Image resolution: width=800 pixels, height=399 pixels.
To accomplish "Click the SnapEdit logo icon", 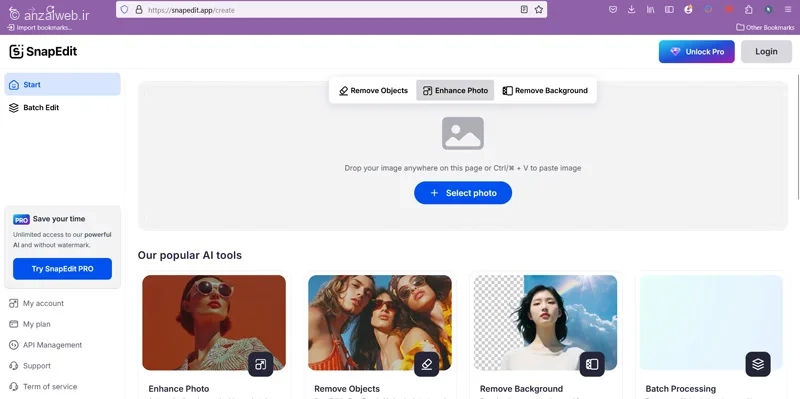I will pyautogui.click(x=16, y=52).
